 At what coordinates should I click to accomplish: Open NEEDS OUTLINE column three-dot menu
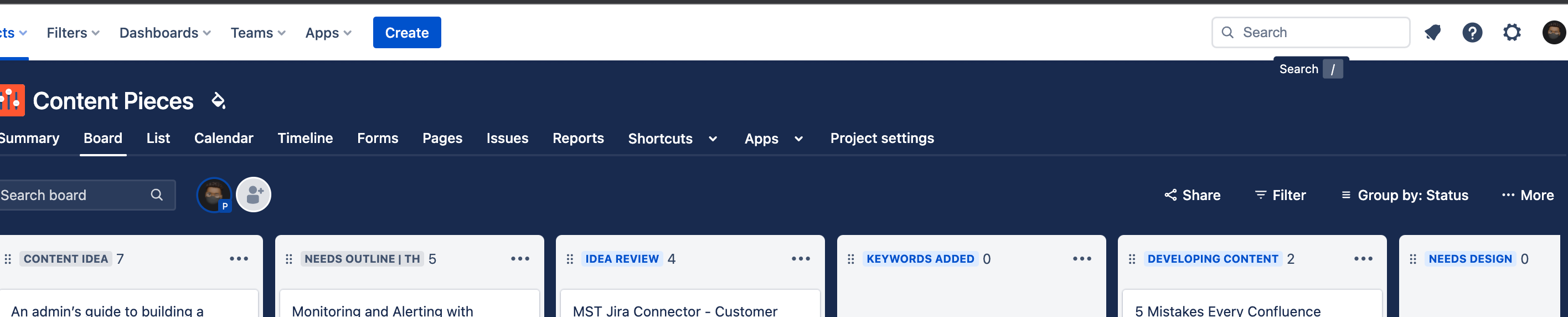pos(520,259)
